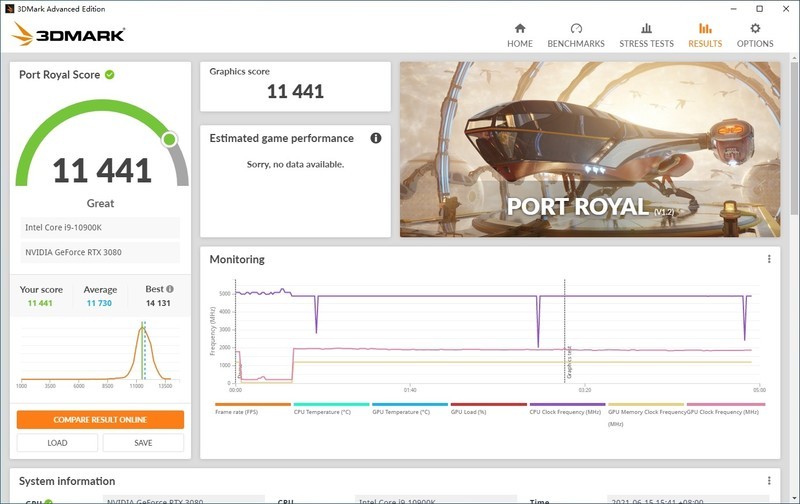Click the Load button

pyautogui.click(x=57, y=443)
